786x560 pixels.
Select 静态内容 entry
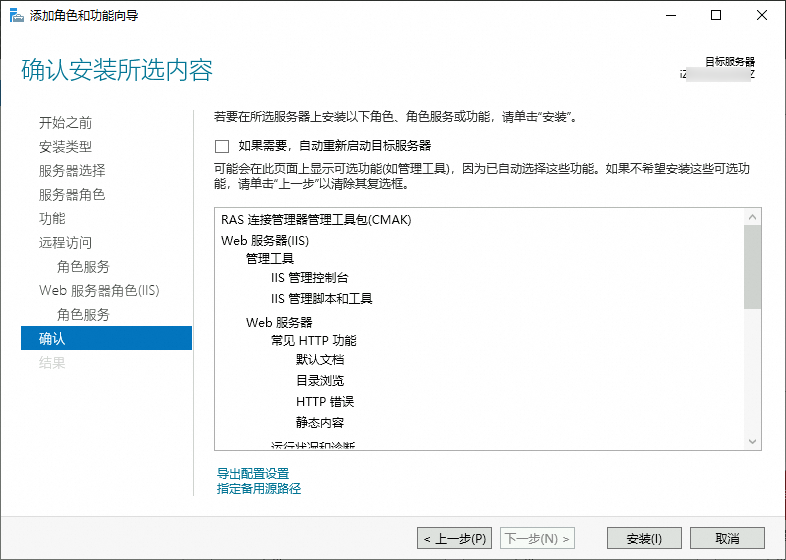pyautogui.click(x=320, y=423)
